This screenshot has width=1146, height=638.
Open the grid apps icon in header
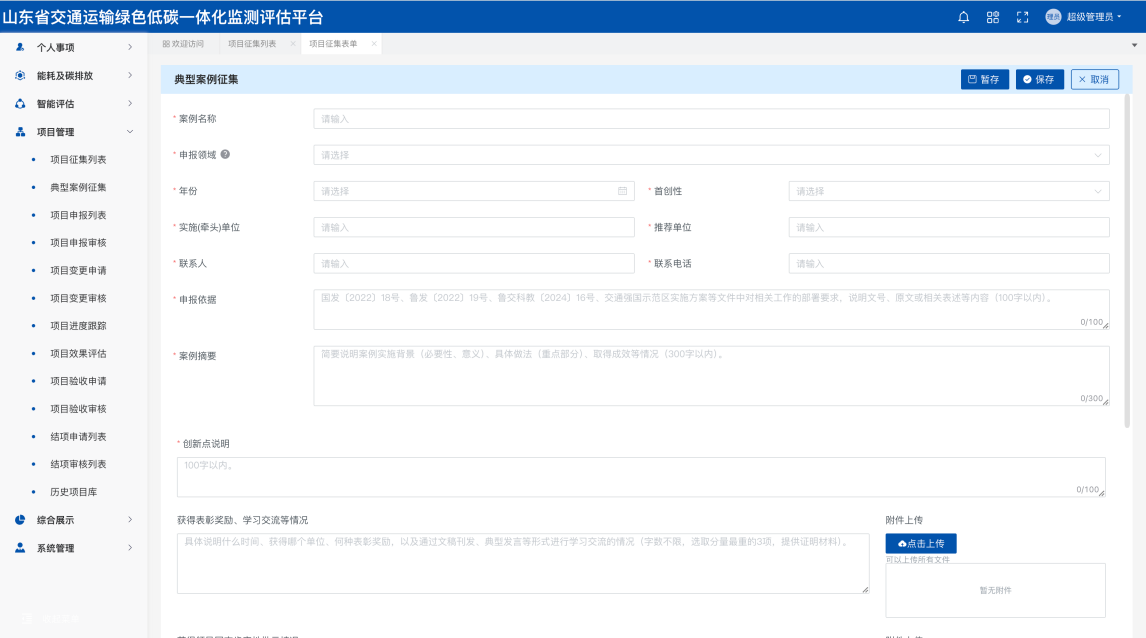point(992,17)
